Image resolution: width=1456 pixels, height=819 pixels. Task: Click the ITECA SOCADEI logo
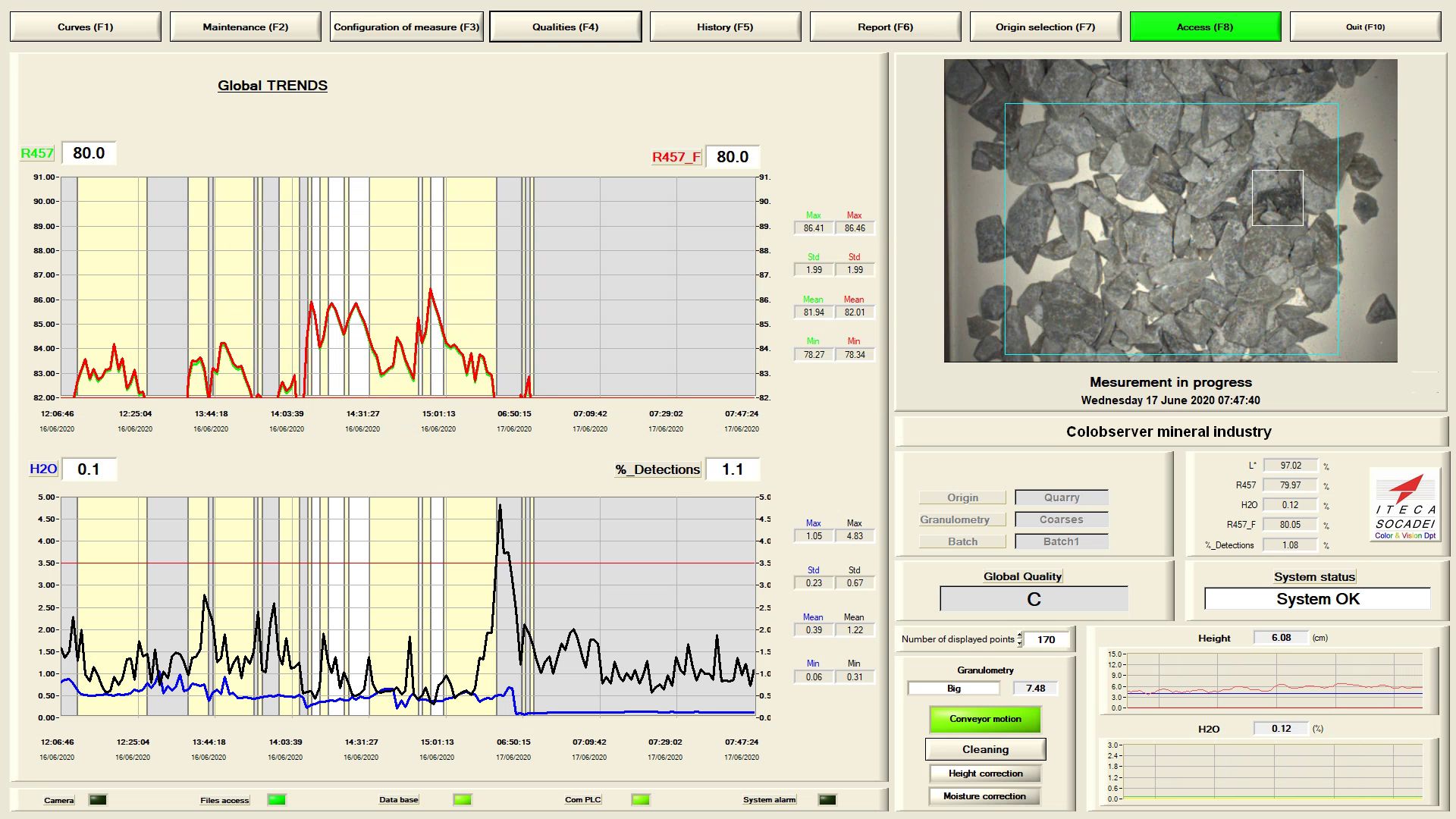(1405, 505)
